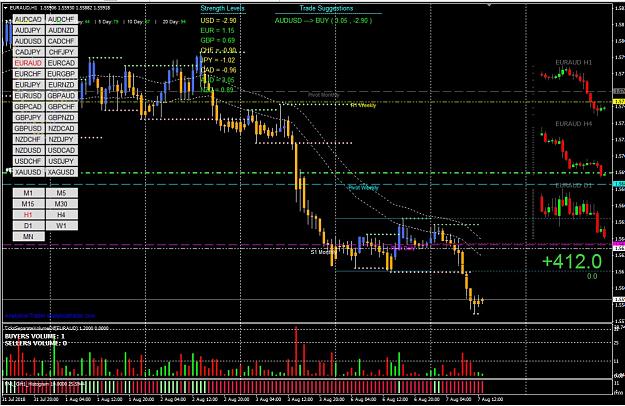Viewport: 625px width, 406px height.
Task: Click the +412.0 profit readout
Action: (572, 262)
